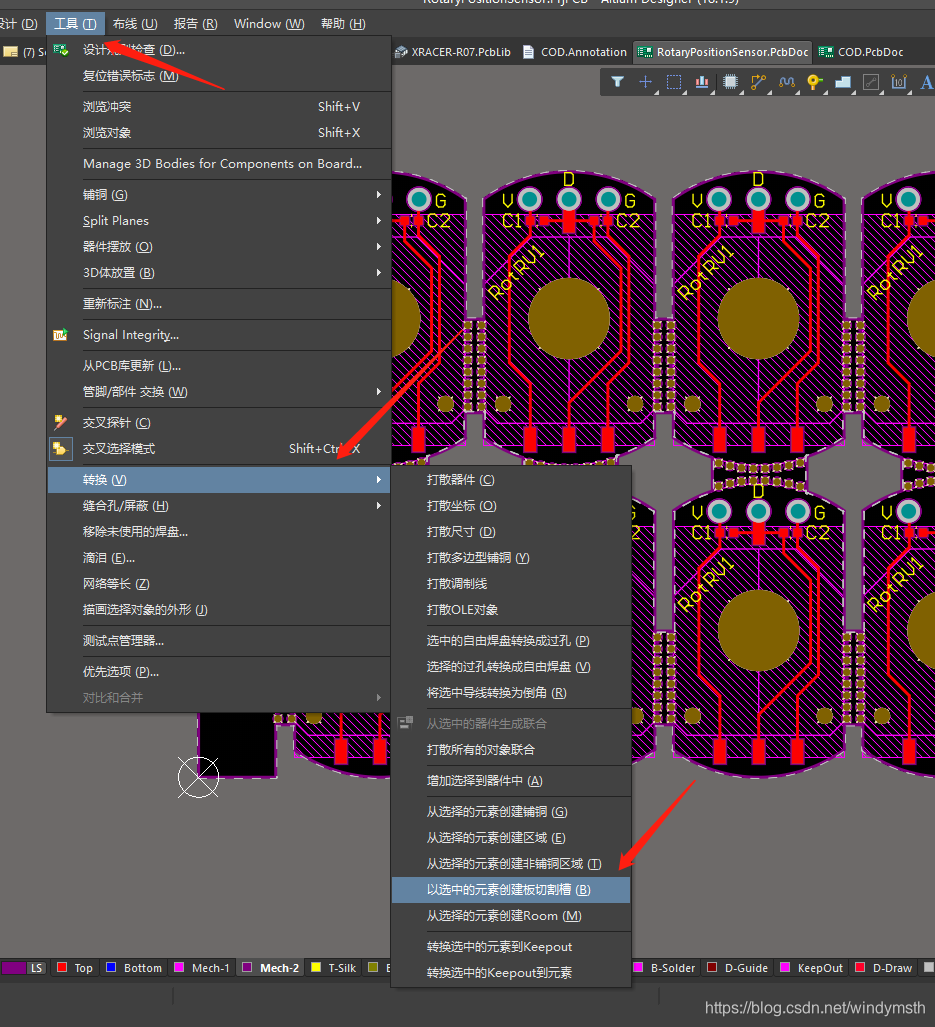This screenshot has height=1027, width=935.
Task: Click the yellow T-Silk color swatch
Action: click(x=316, y=967)
